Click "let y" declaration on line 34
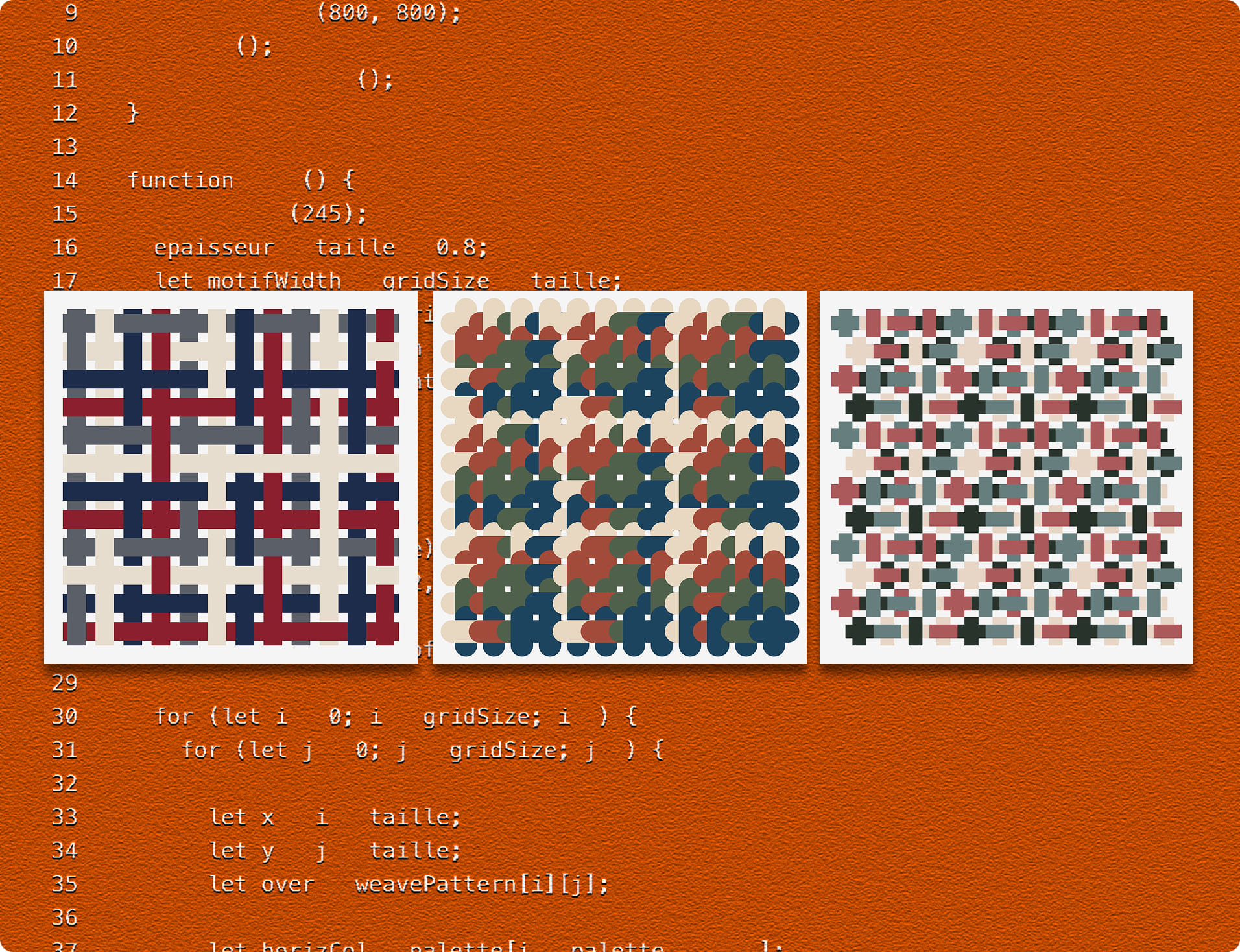Image resolution: width=1240 pixels, height=952 pixels. point(241,851)
